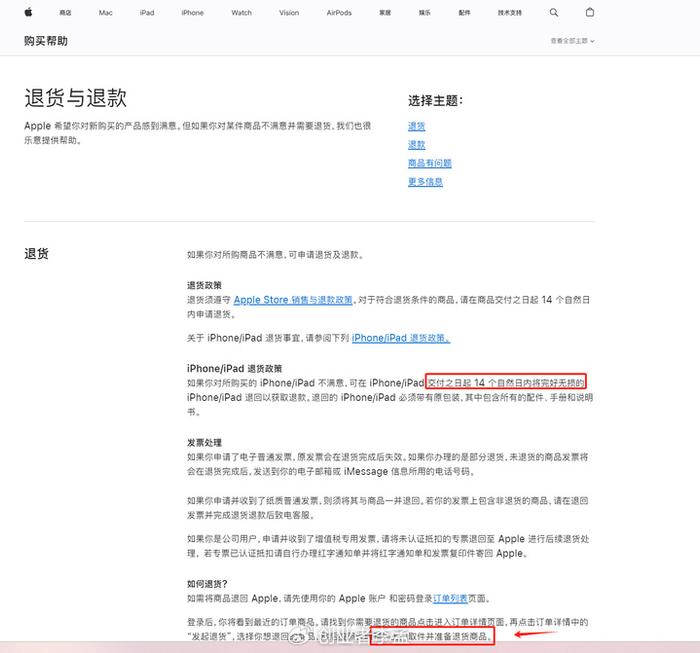Image resolution: width=700 pixels, height=653 pixels.
Task: Expand the 查看全部主题 dropdown
Action: [572, 41]
